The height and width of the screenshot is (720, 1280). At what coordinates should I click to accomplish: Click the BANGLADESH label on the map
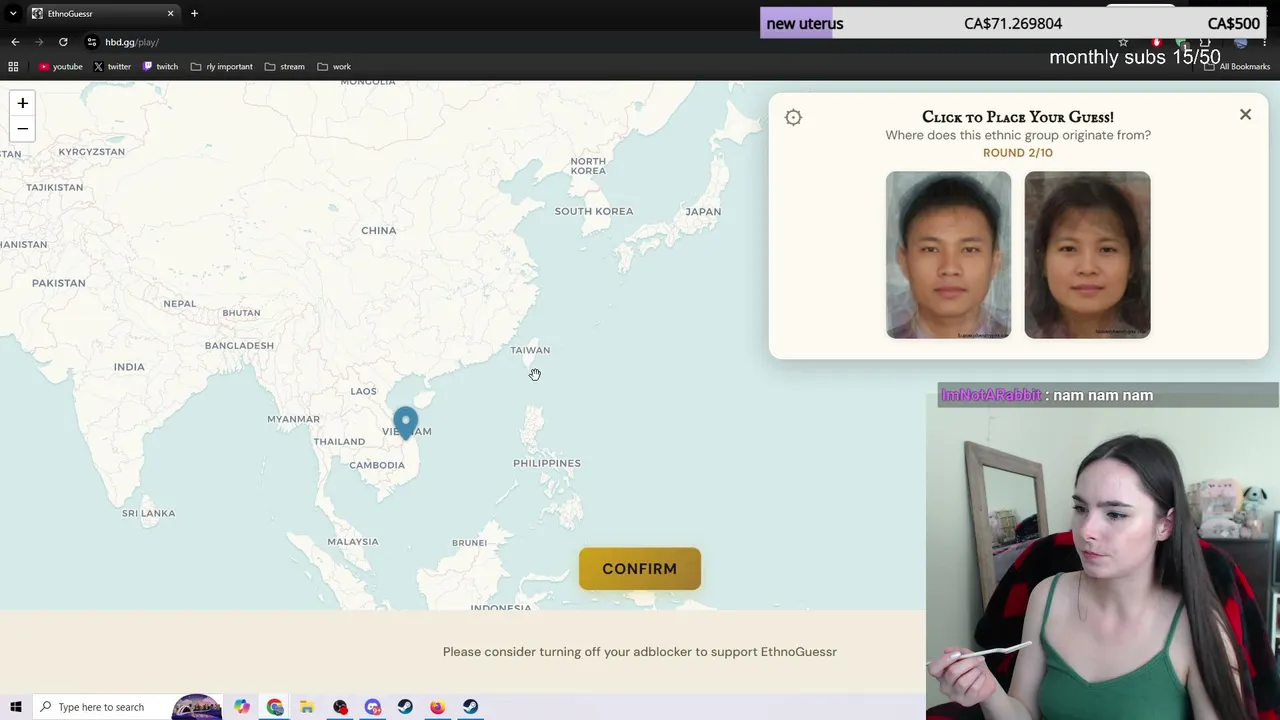(239, 346)
